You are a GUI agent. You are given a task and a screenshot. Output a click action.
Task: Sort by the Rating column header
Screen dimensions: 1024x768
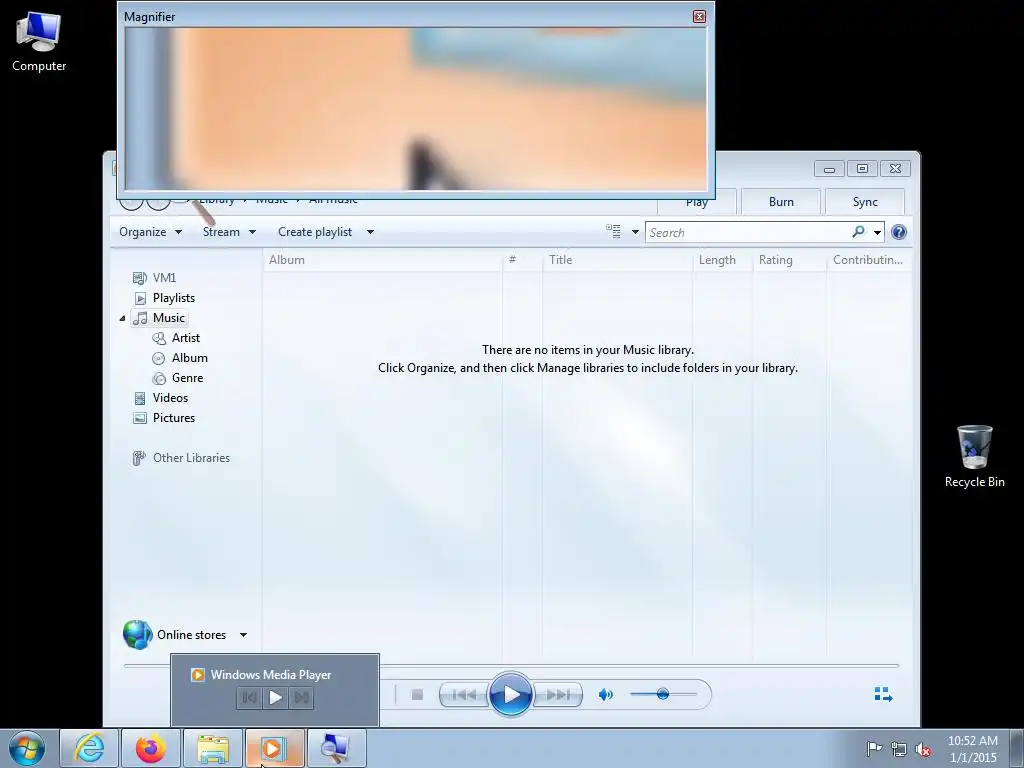pos(790,260)
